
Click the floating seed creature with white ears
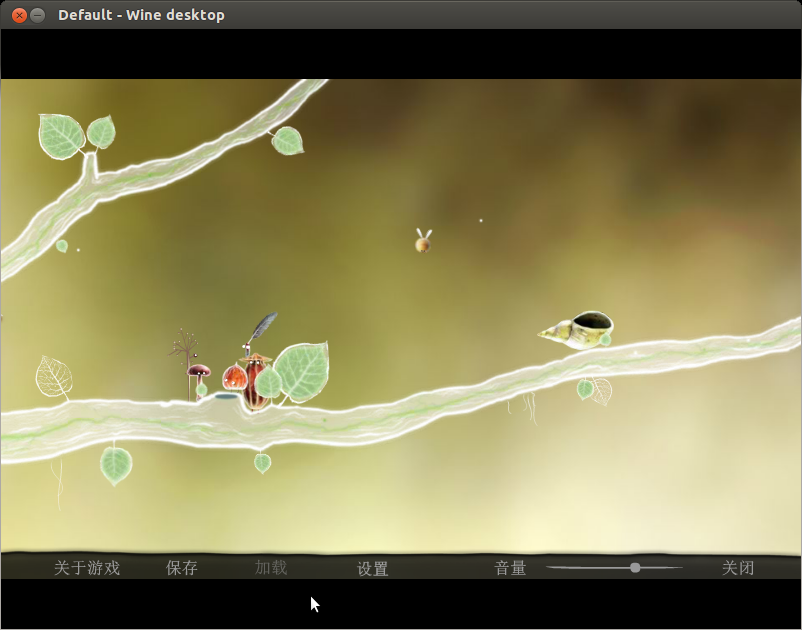423,241
